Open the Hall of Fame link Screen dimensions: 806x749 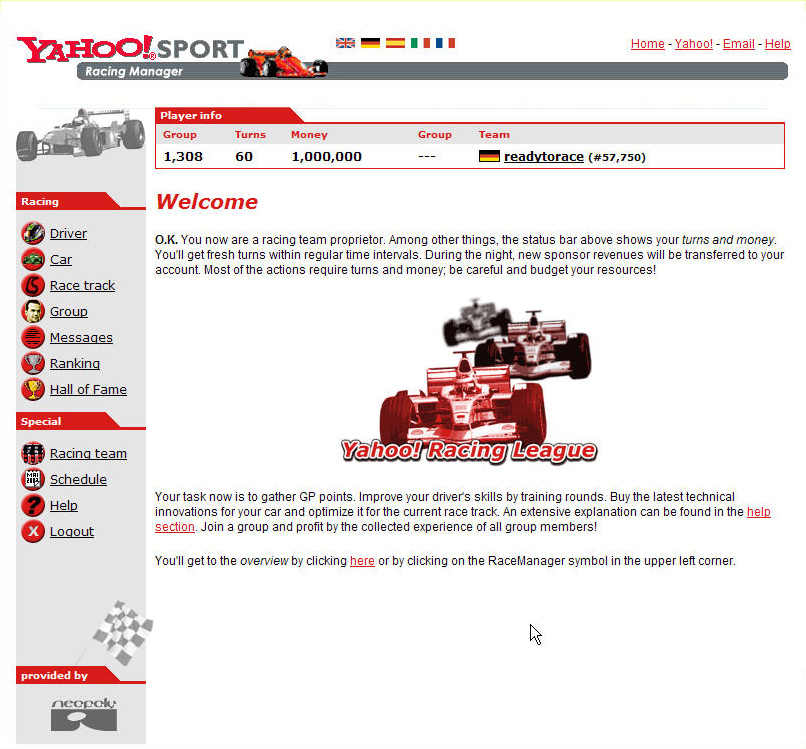(x=88, y=390)
